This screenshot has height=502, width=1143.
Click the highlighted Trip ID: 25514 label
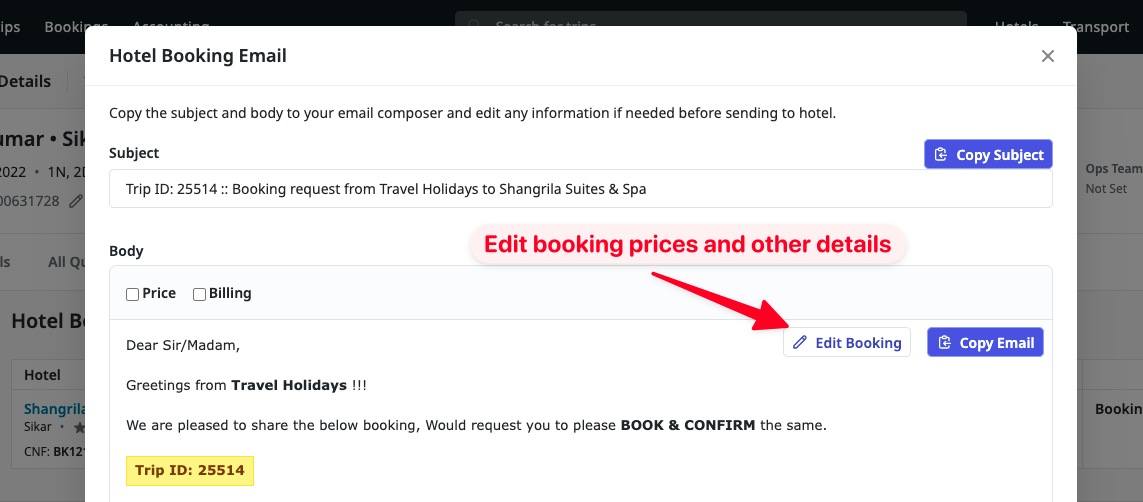pyautogui.click(x=190, y=470)
